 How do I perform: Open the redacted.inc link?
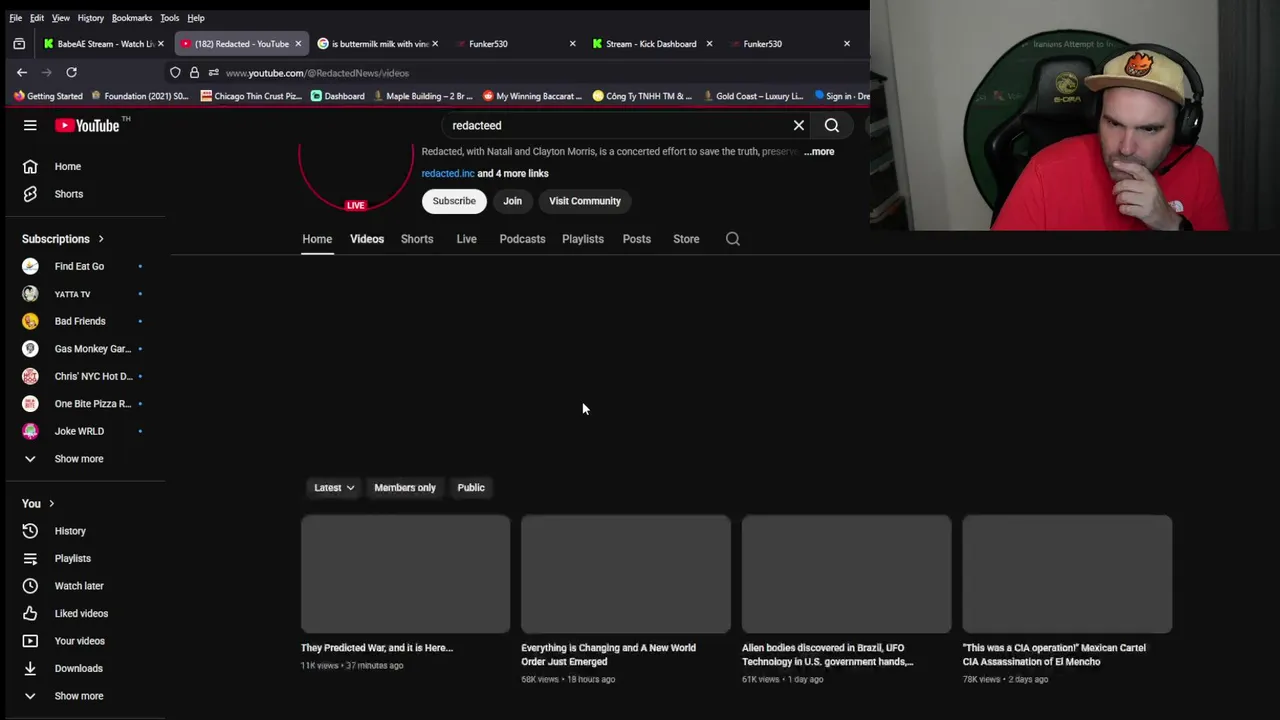448,173
